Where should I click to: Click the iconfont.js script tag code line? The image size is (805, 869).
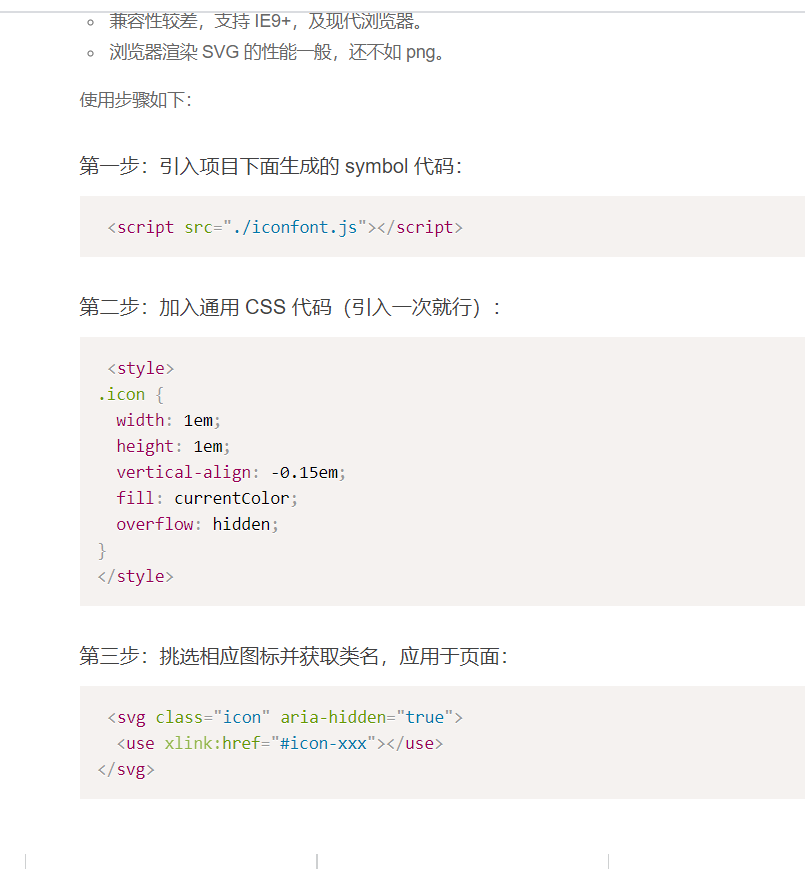[285, 227]
